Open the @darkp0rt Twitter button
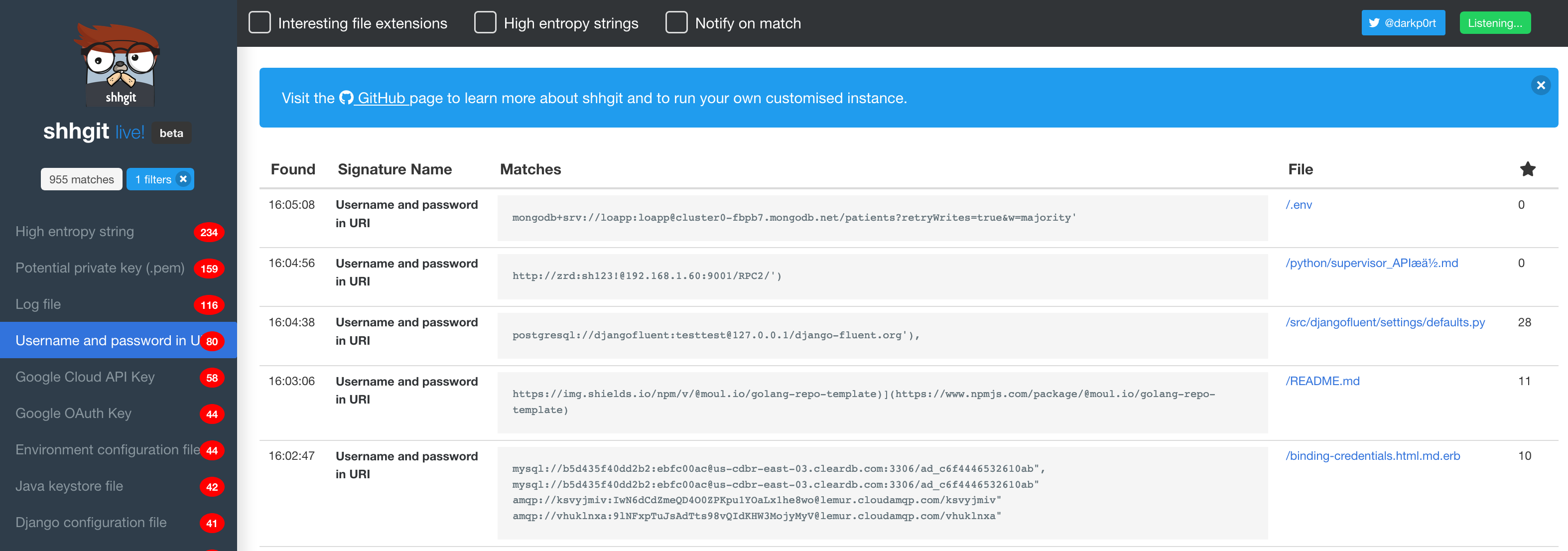Viewport: 1568px width, 551px height. pos(1403,23)
